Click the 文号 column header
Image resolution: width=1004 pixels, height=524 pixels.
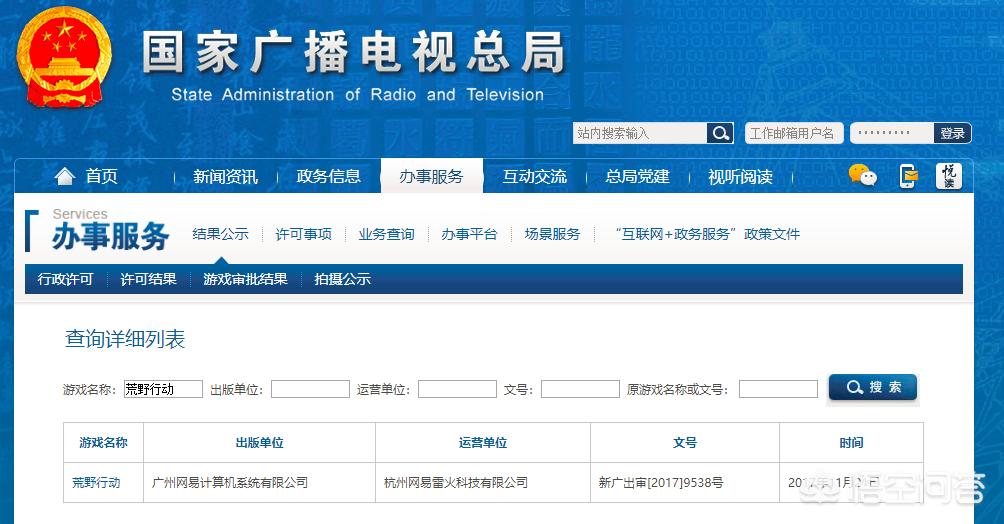pyautogui.click(x=684, y=443)
